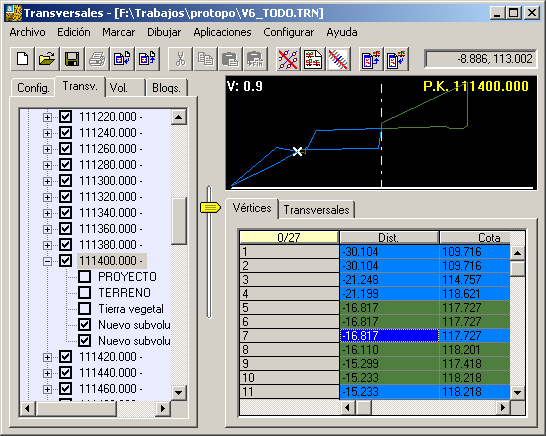Uncheck the 111300.000 profile checkbox
Screen dimensions: 546x436
pyautogui.click(x=65, y=181)
